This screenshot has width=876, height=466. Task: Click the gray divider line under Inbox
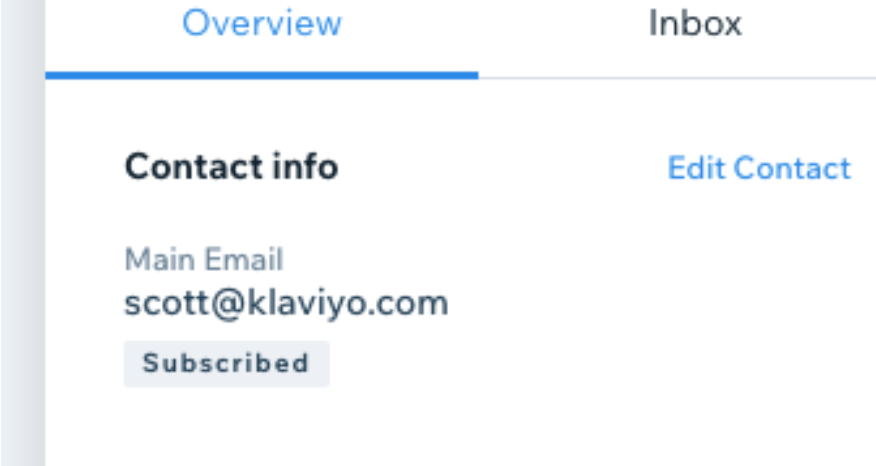(x=677, y=78)
